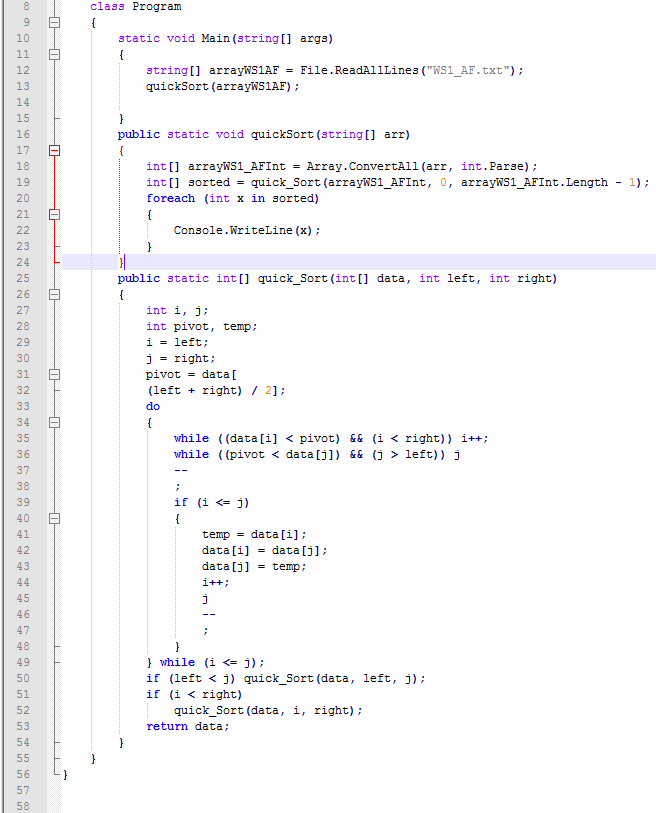Toggle the fold marker beside pivot = data[
The image size is (656, 813).
[x=54, y=374]
